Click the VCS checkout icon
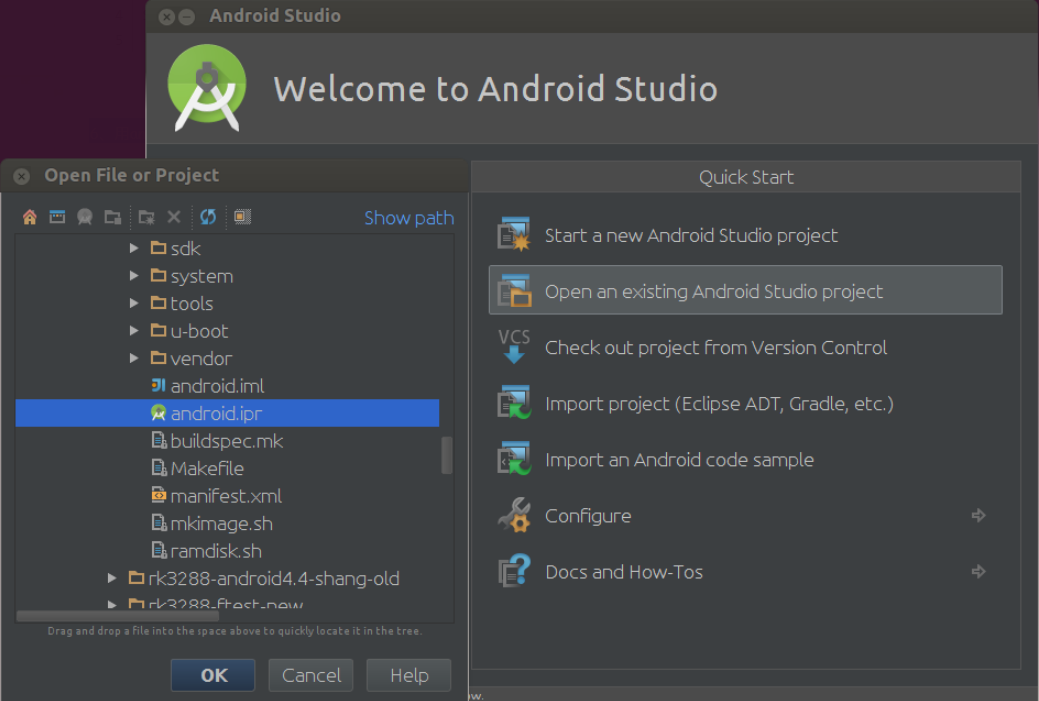This screenshot has height=701, width=1039. click(x=514, y=347)
